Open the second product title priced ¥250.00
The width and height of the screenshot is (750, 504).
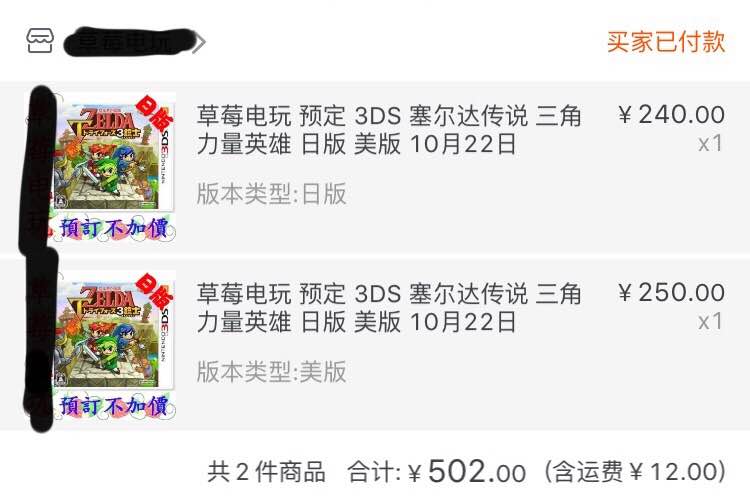(x=388, y=308)
